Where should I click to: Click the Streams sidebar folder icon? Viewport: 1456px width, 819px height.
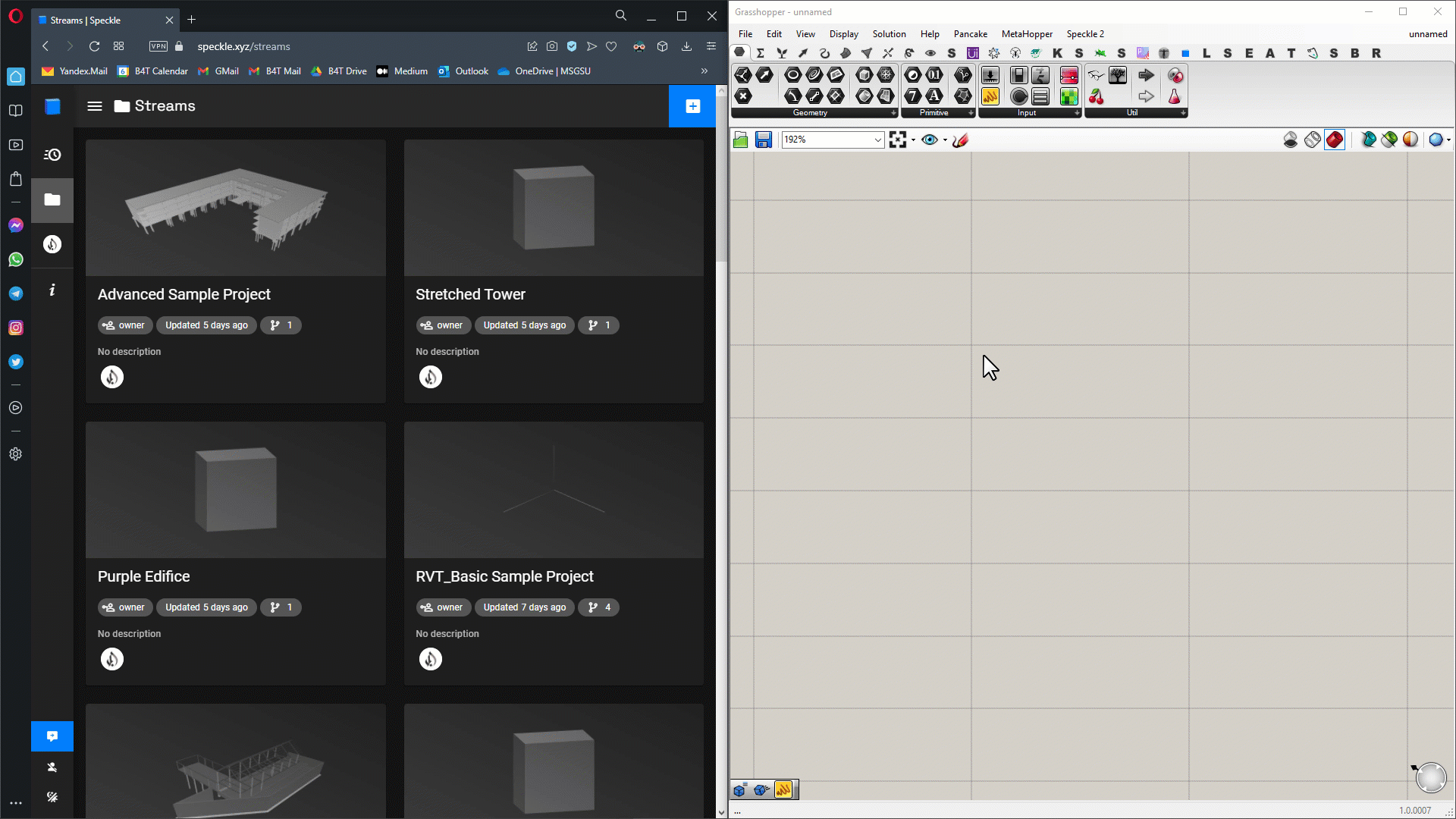[52, 200]
